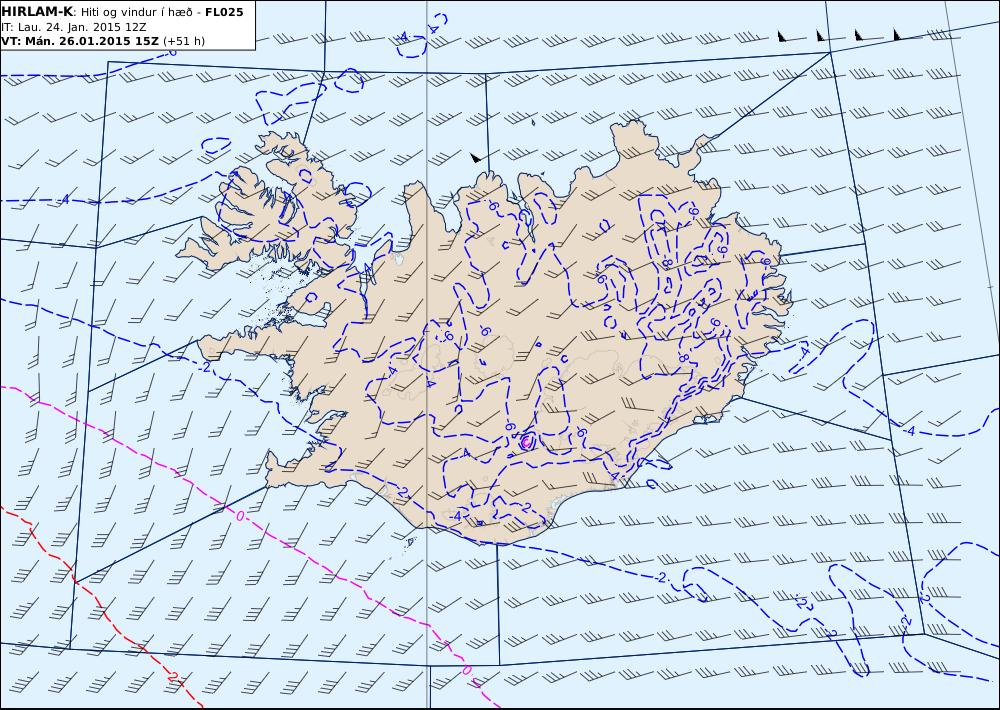Click the initial time line 'IT: Lau. 24. Jan. 2015 12Z'
The height and width of the screenshot is (710, 1000).
pyautogui.click(x=74, y=27)
